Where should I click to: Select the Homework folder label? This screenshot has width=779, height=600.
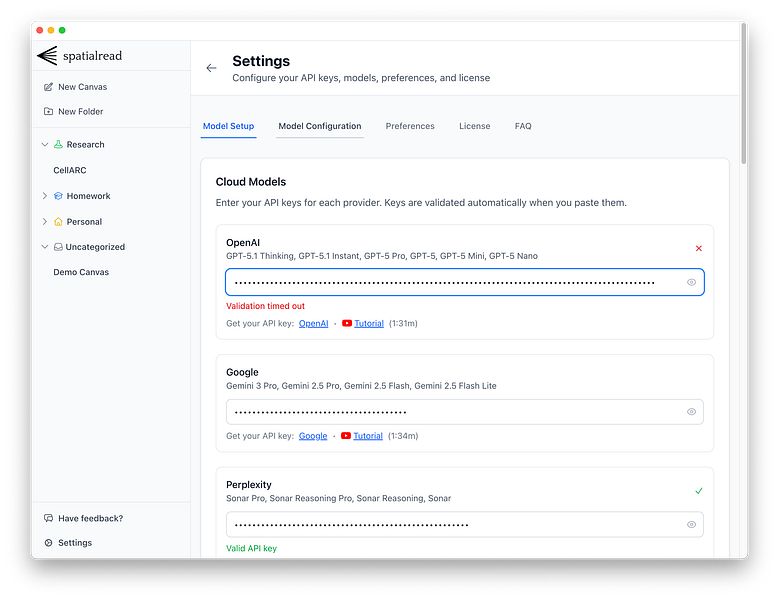tap(88, 196)
